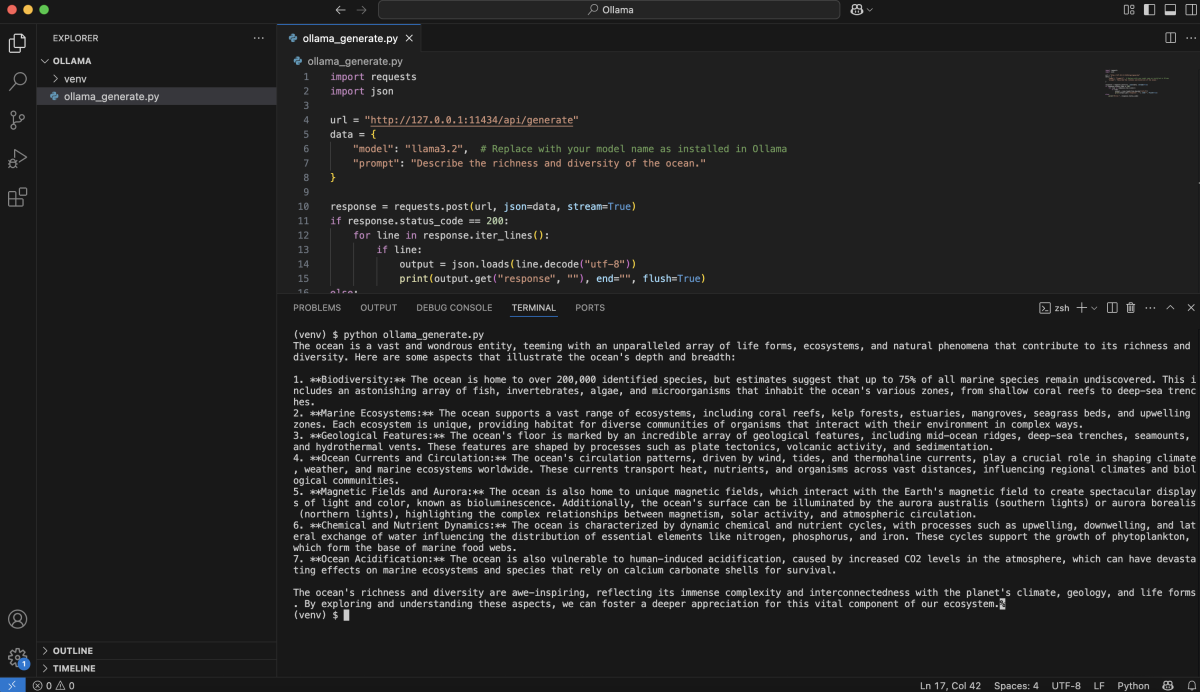Click the zsh terminal profile label
This screenshot has height=692, width=1200.
pos(1054,308)
